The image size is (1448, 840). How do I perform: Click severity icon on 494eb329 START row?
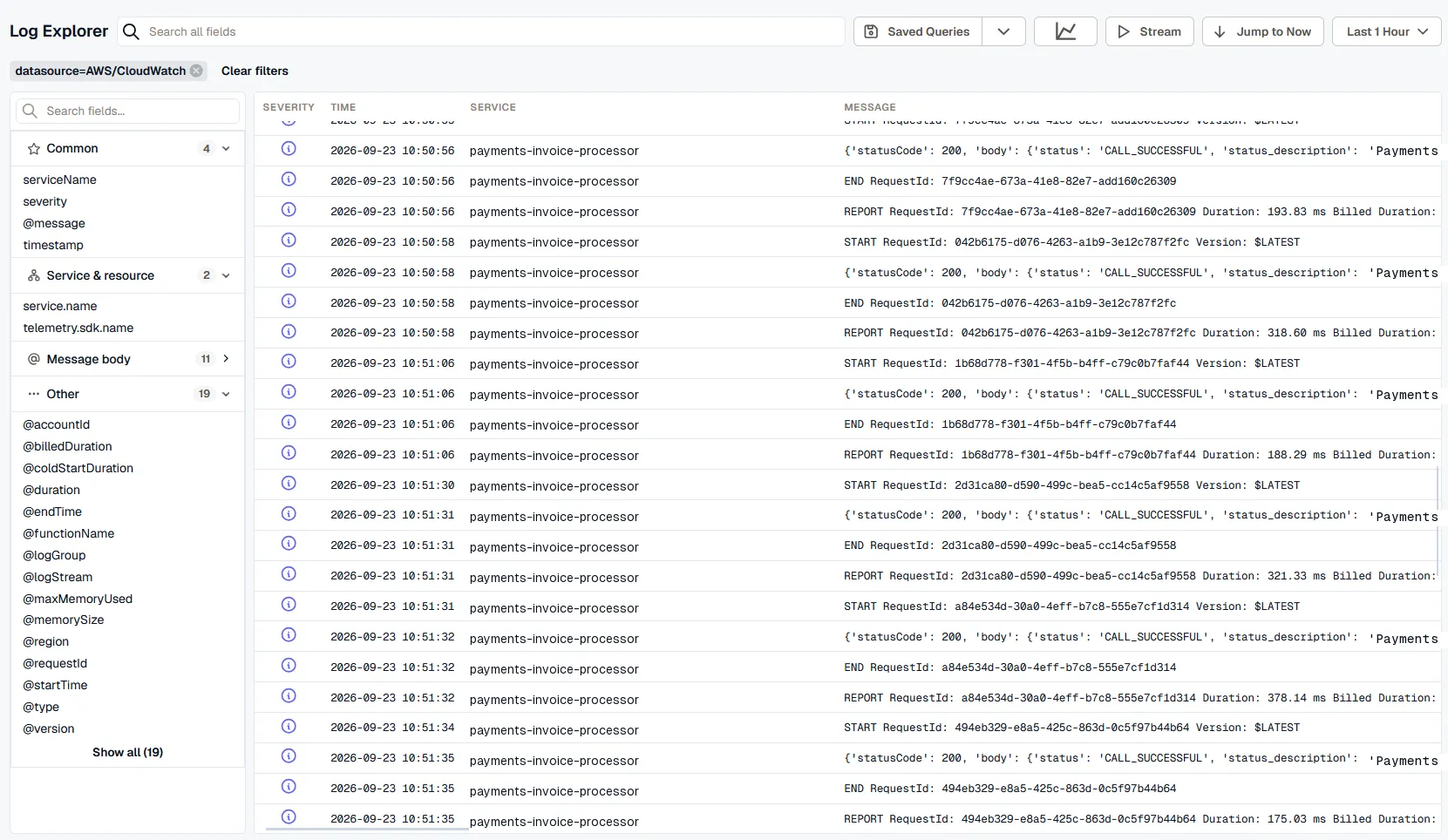click(289, 726)
